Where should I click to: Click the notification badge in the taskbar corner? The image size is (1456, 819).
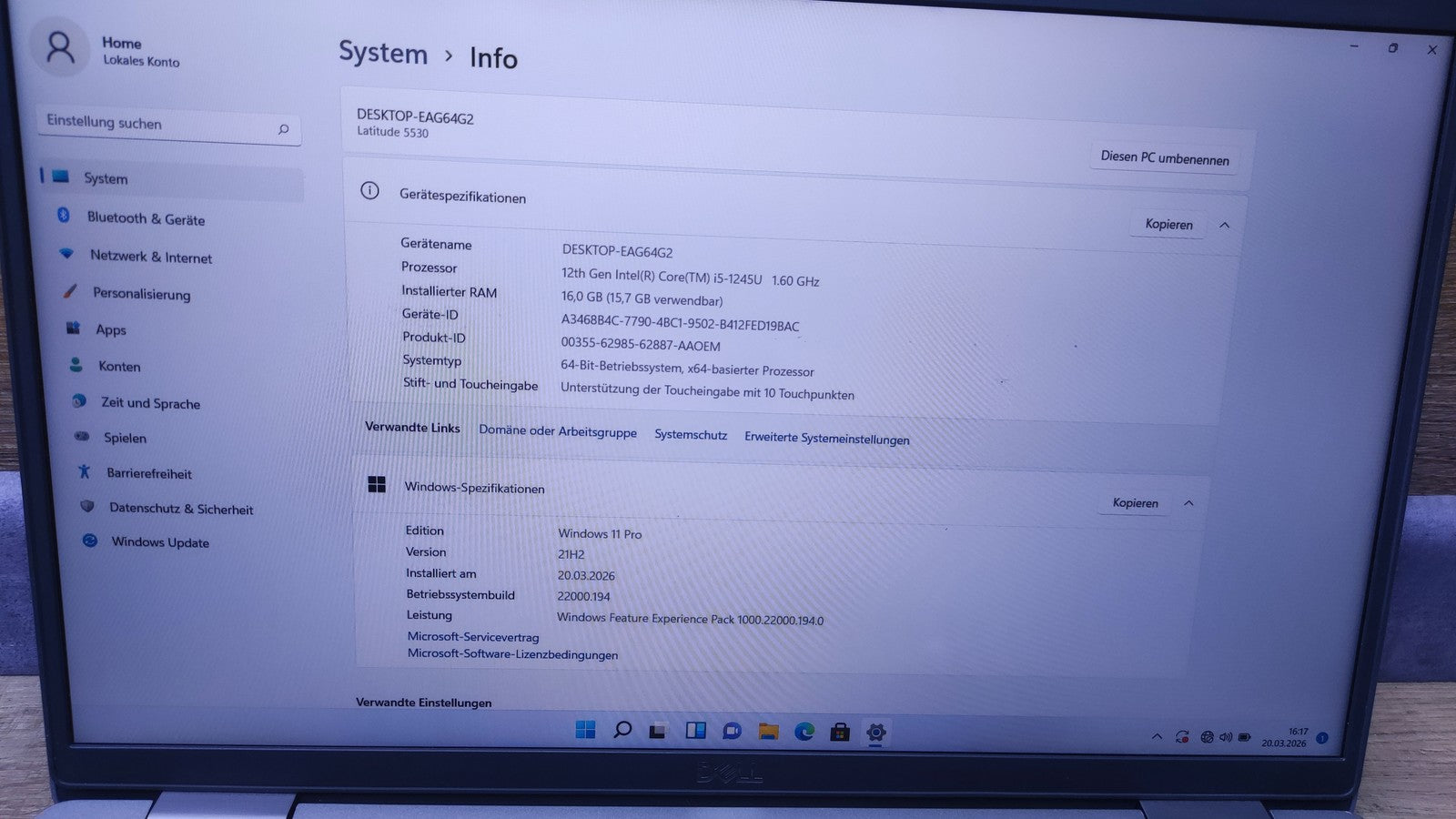[x=1322, y=738]
